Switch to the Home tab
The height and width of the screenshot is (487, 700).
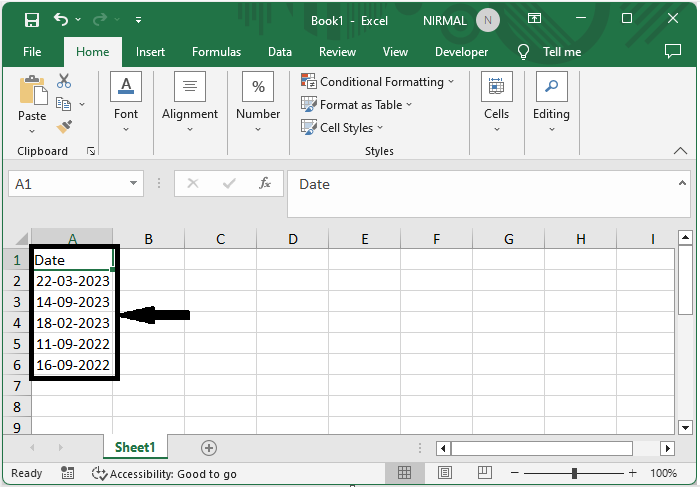pyautogui.click(x=92, y=52)
